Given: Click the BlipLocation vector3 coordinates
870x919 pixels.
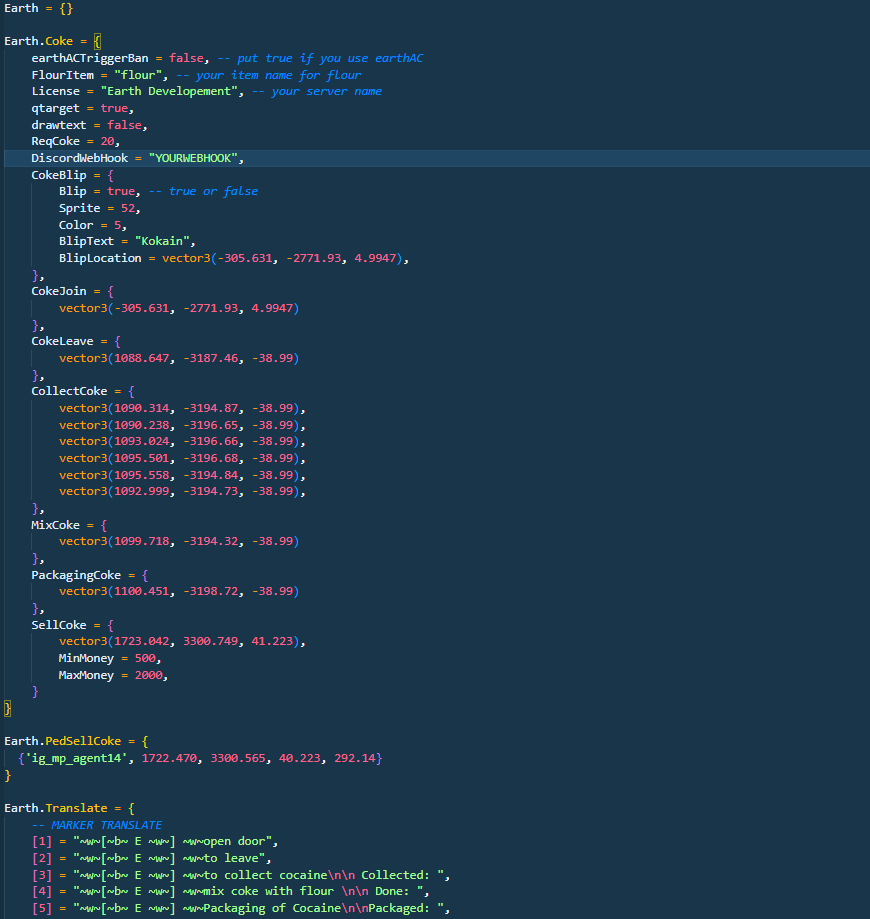Looking at the screenshot, I should (x=281, y=258).
